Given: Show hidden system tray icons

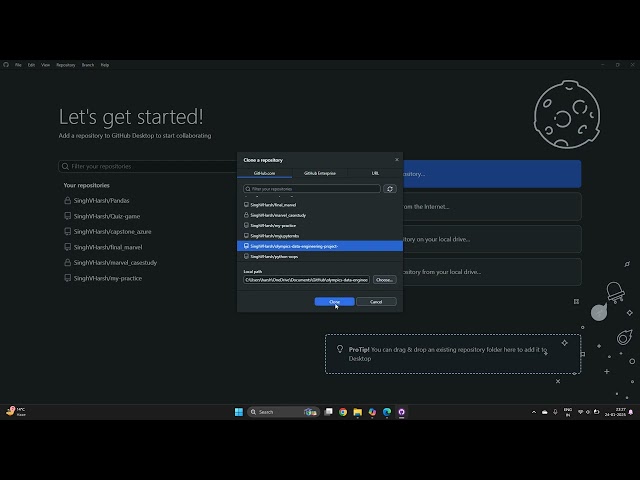Looking at the screenshot, I should click(x=534, y=412).
